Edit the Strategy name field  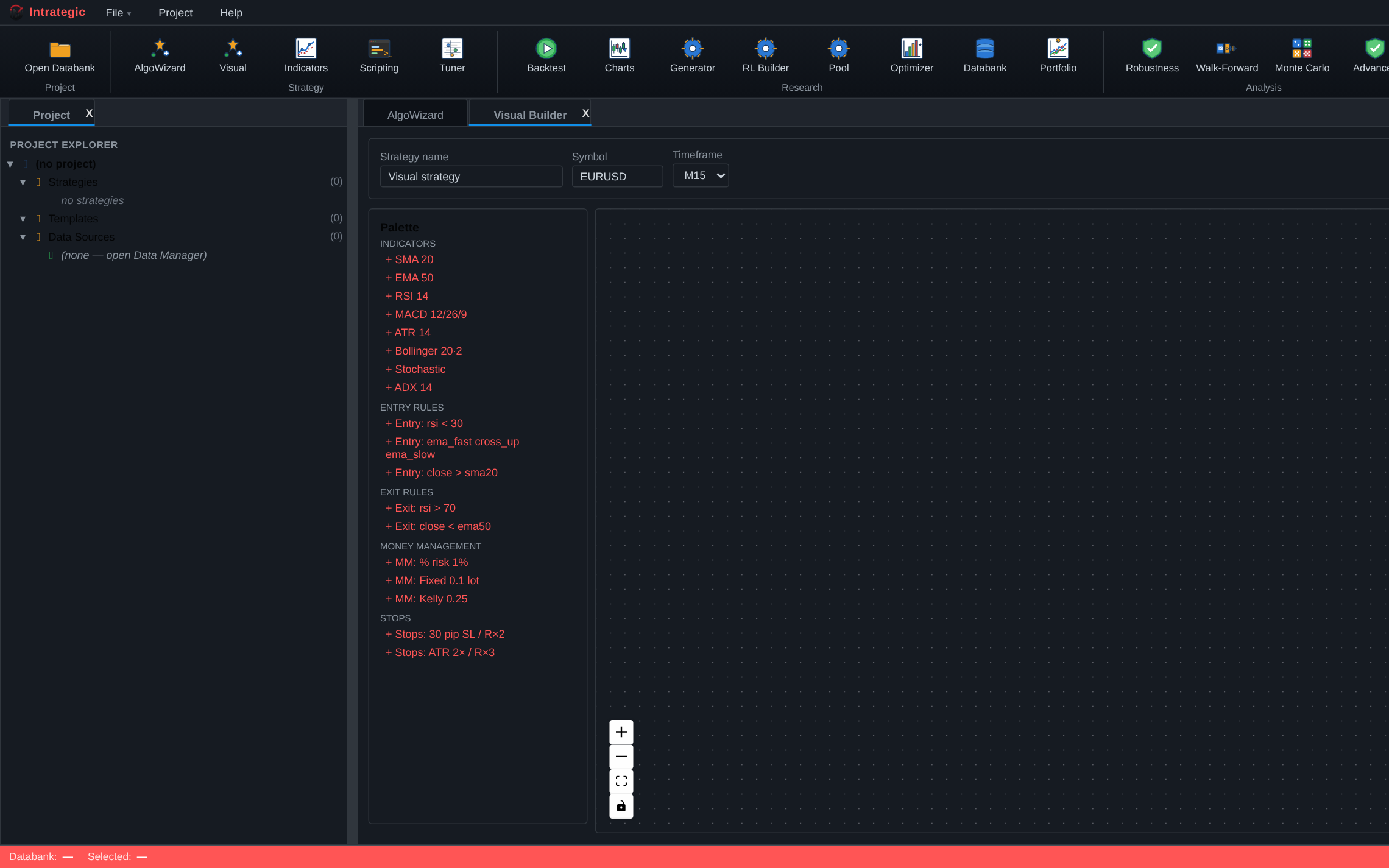point(471,177)
